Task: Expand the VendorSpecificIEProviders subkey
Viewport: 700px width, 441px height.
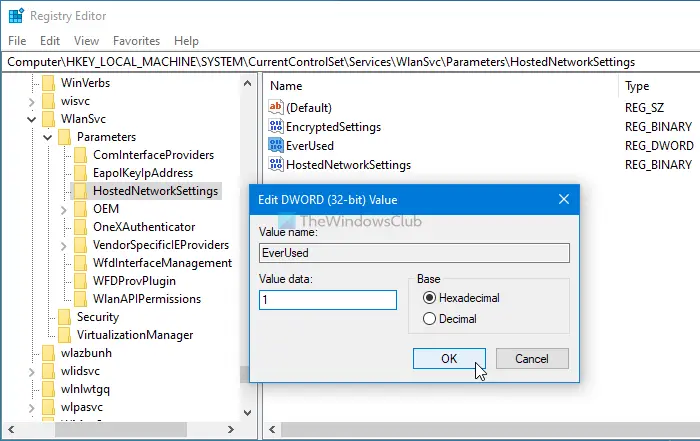Action: [x=63, y=245]
